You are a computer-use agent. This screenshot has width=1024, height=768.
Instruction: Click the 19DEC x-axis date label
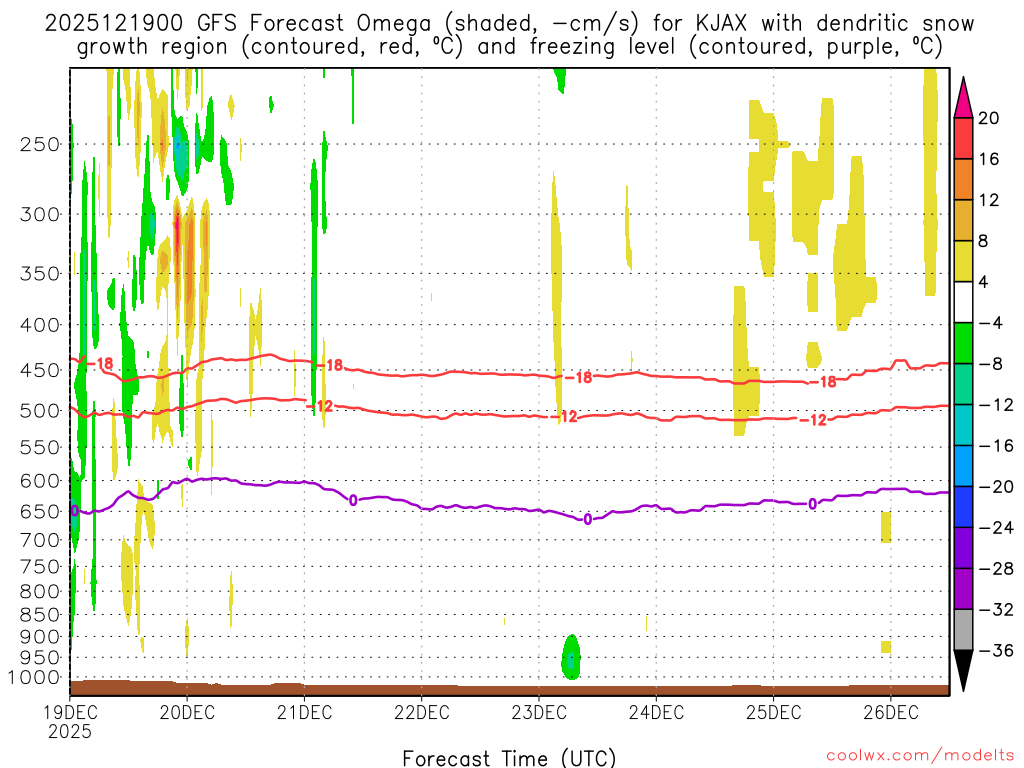point(70,712)
